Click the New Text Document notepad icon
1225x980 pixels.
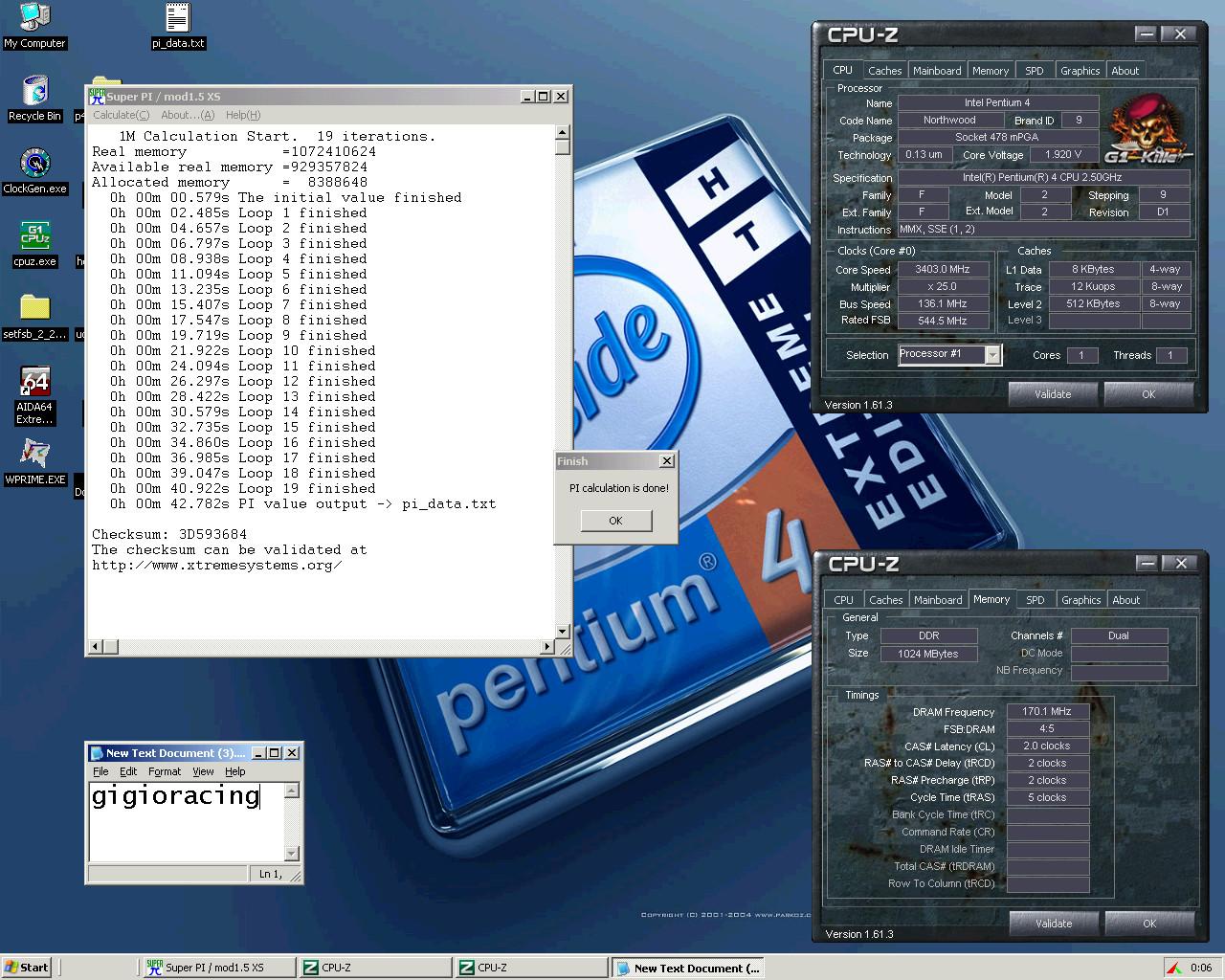pos(97,753)
